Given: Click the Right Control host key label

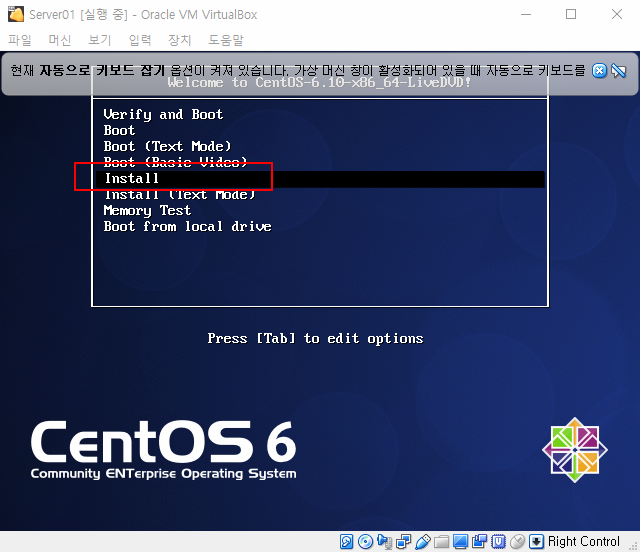Looking at the screenshot, I should (584, 541).
